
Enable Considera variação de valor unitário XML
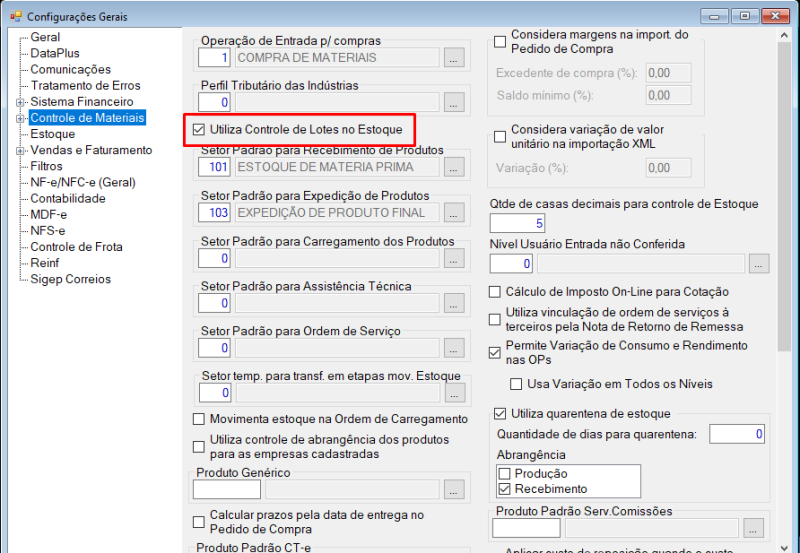500,137
